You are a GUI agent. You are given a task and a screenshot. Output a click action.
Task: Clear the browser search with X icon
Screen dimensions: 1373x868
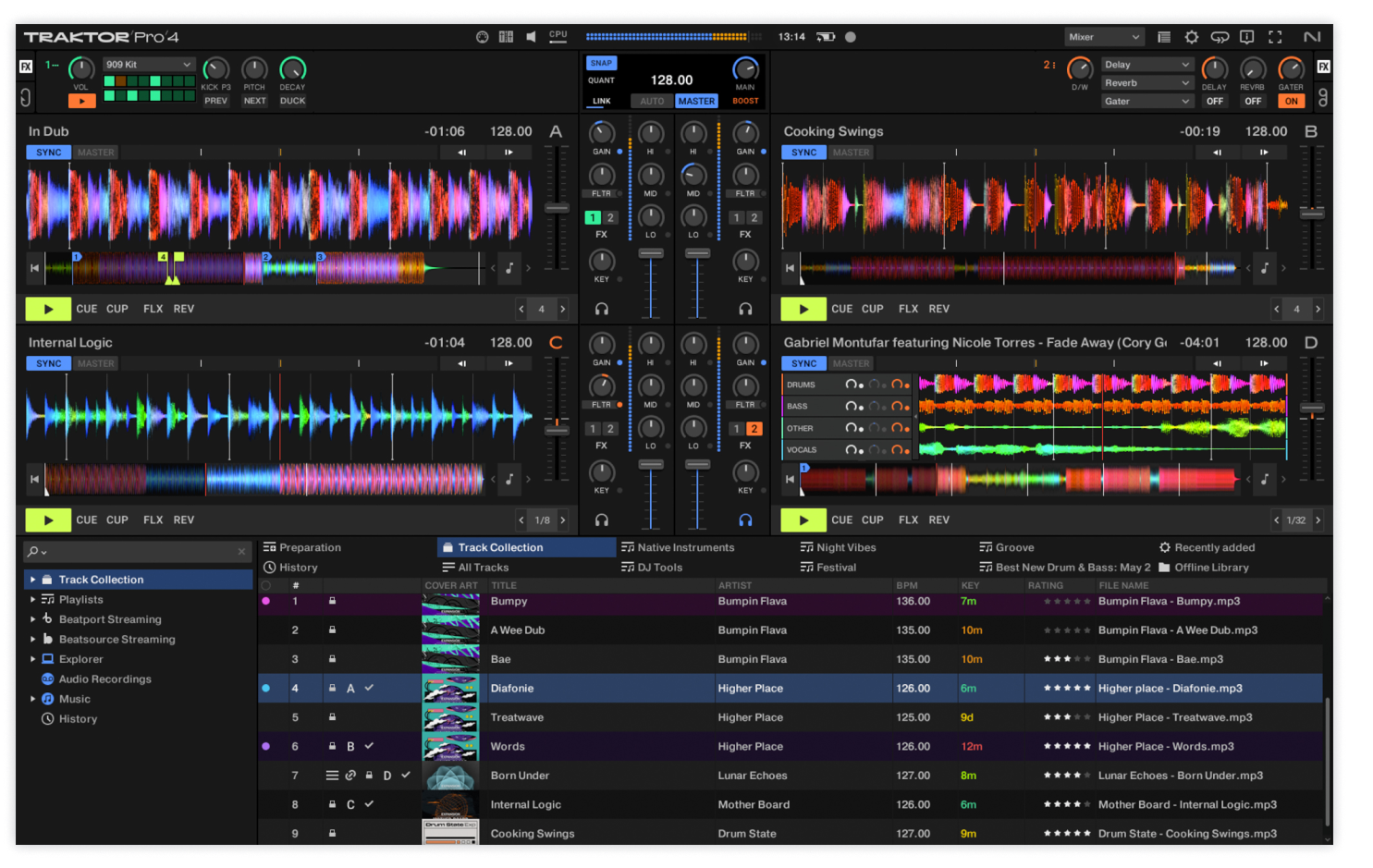(x=241, y=552)
